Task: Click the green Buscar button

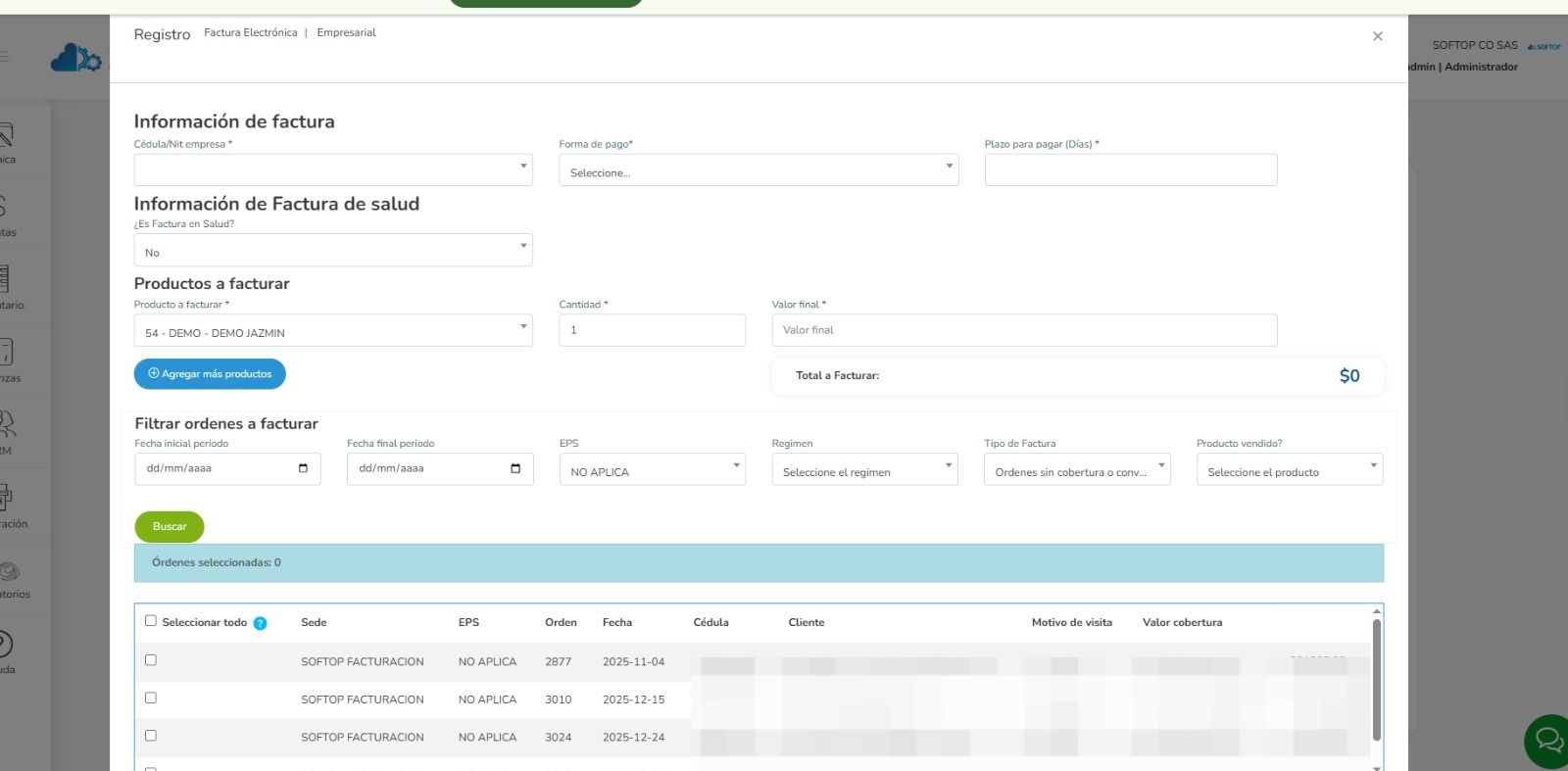Action: tap(170, 527)
